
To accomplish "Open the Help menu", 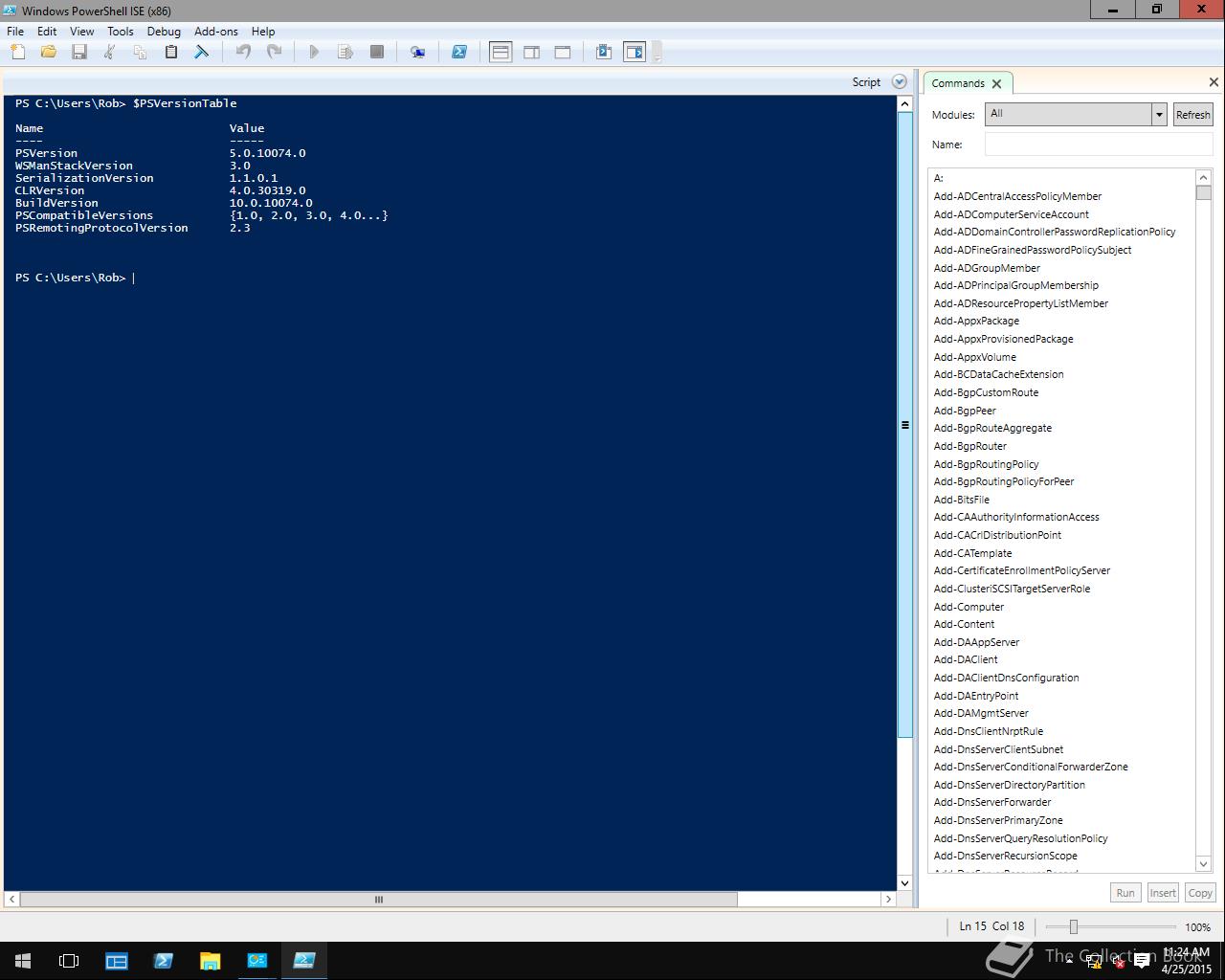I will coord(263,31).
